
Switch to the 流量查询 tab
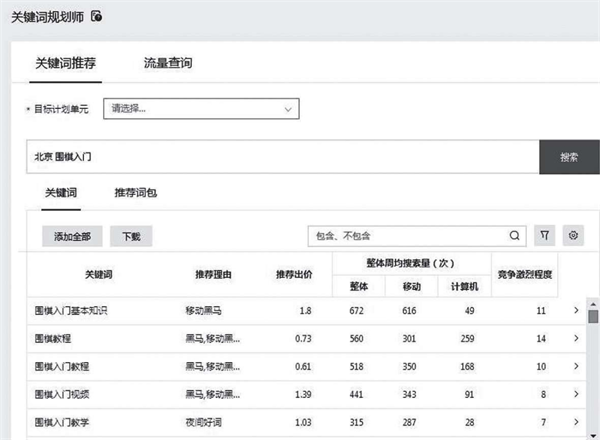168,63
